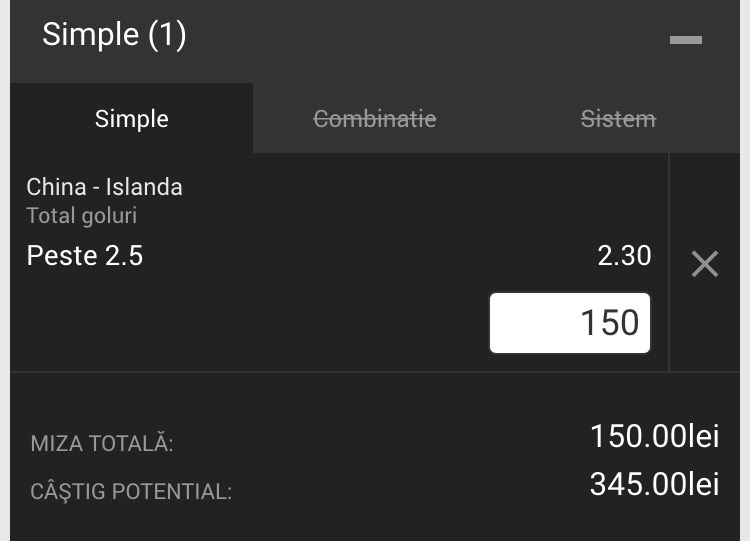750x541 pixels.
Task: Click the MIZA TOTALĂ label
Action: coord(102,443)
